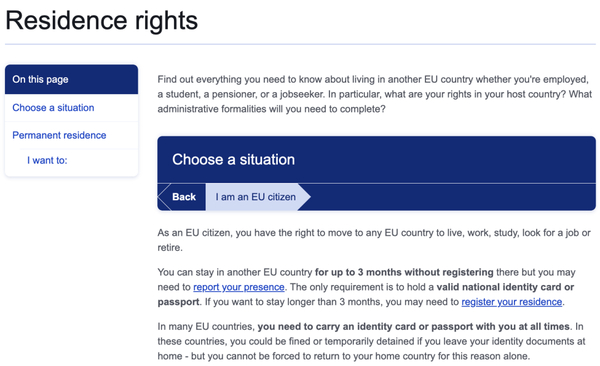This screenshot has width=600, height=366.
Task: Click the 'Residence rights' page title
Action: coord(101,20)
